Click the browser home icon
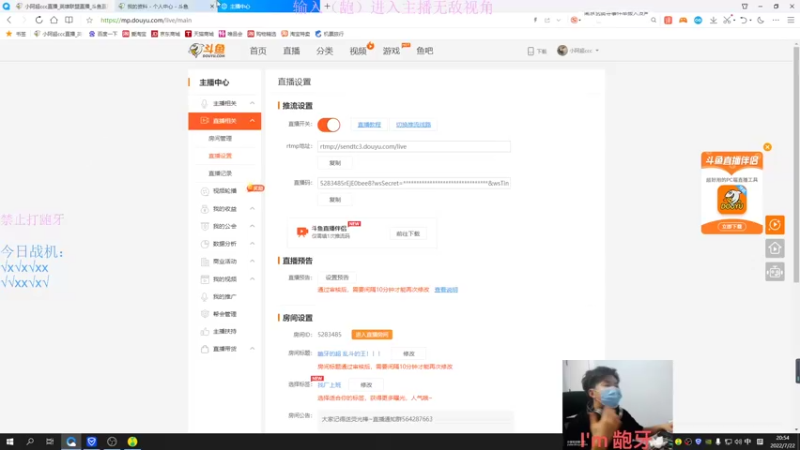The height and width of the screenshot is (450, 800). point(54,20)
